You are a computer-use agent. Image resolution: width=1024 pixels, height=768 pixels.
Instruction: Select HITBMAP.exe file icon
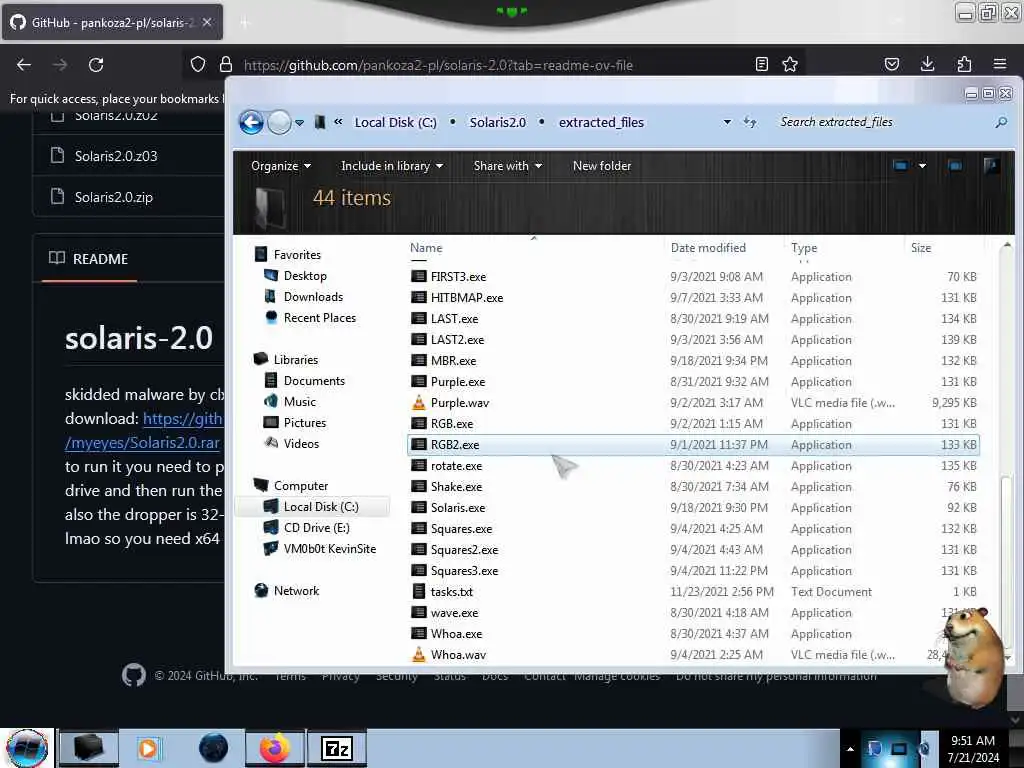[419, 298]
